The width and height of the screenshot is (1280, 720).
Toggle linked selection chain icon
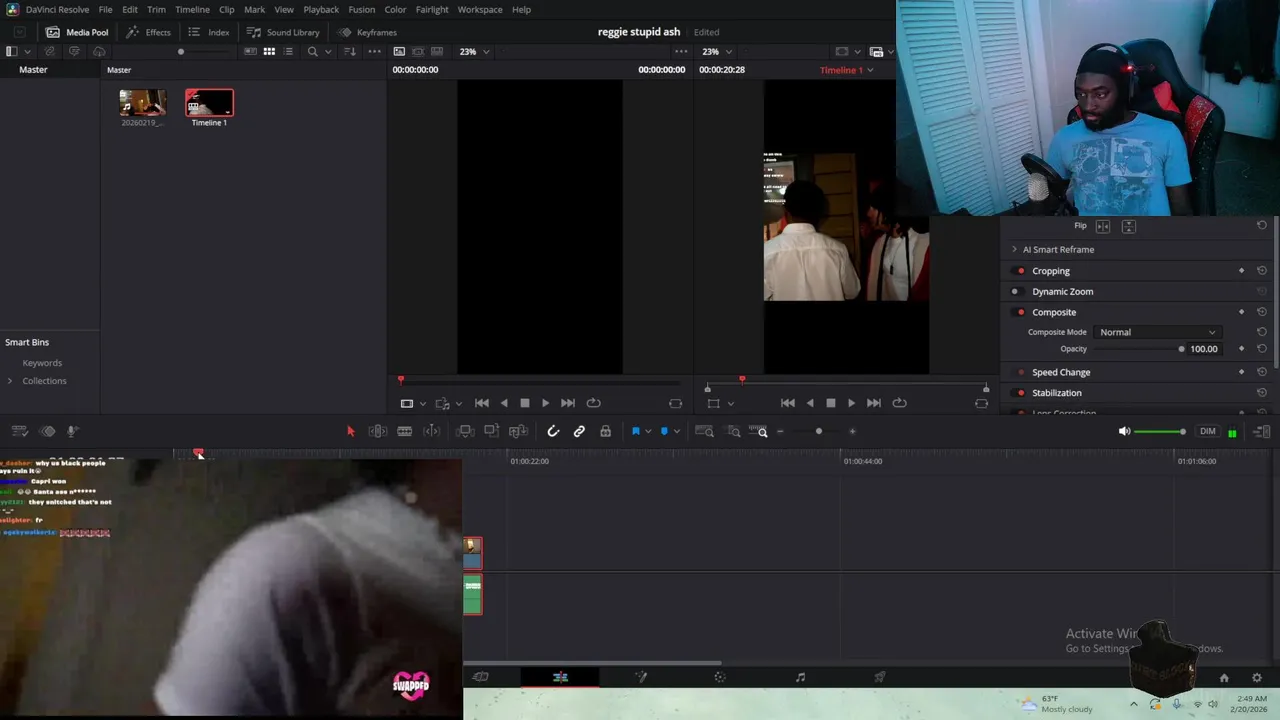coord(579,431)
